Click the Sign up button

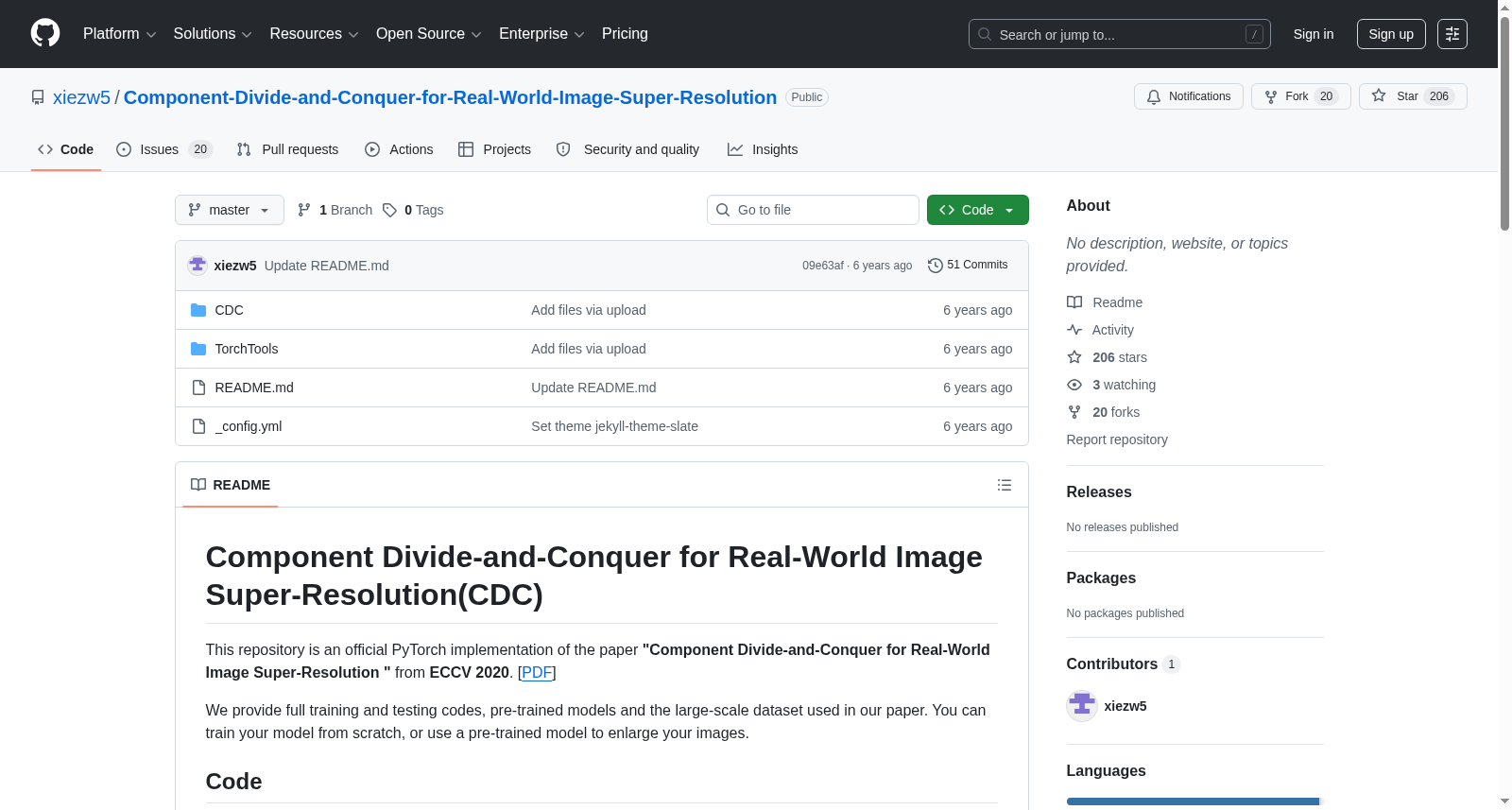[1391, 34]
